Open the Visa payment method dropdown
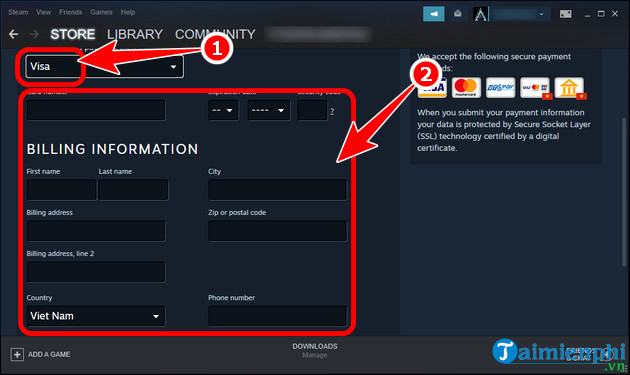 [x=104, y=66]
